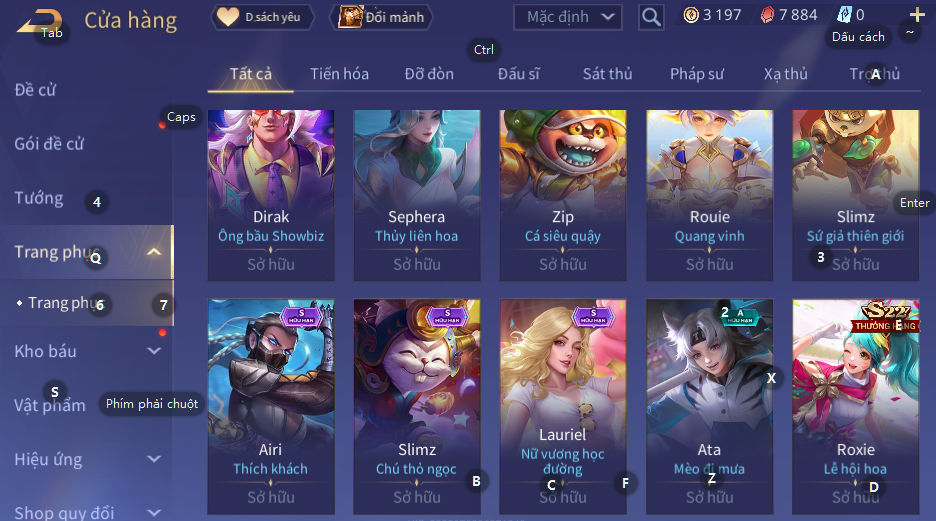Click the blue voucher ticket icon
The height and width of the screenshot is (521, 936).
coord(844,15)
